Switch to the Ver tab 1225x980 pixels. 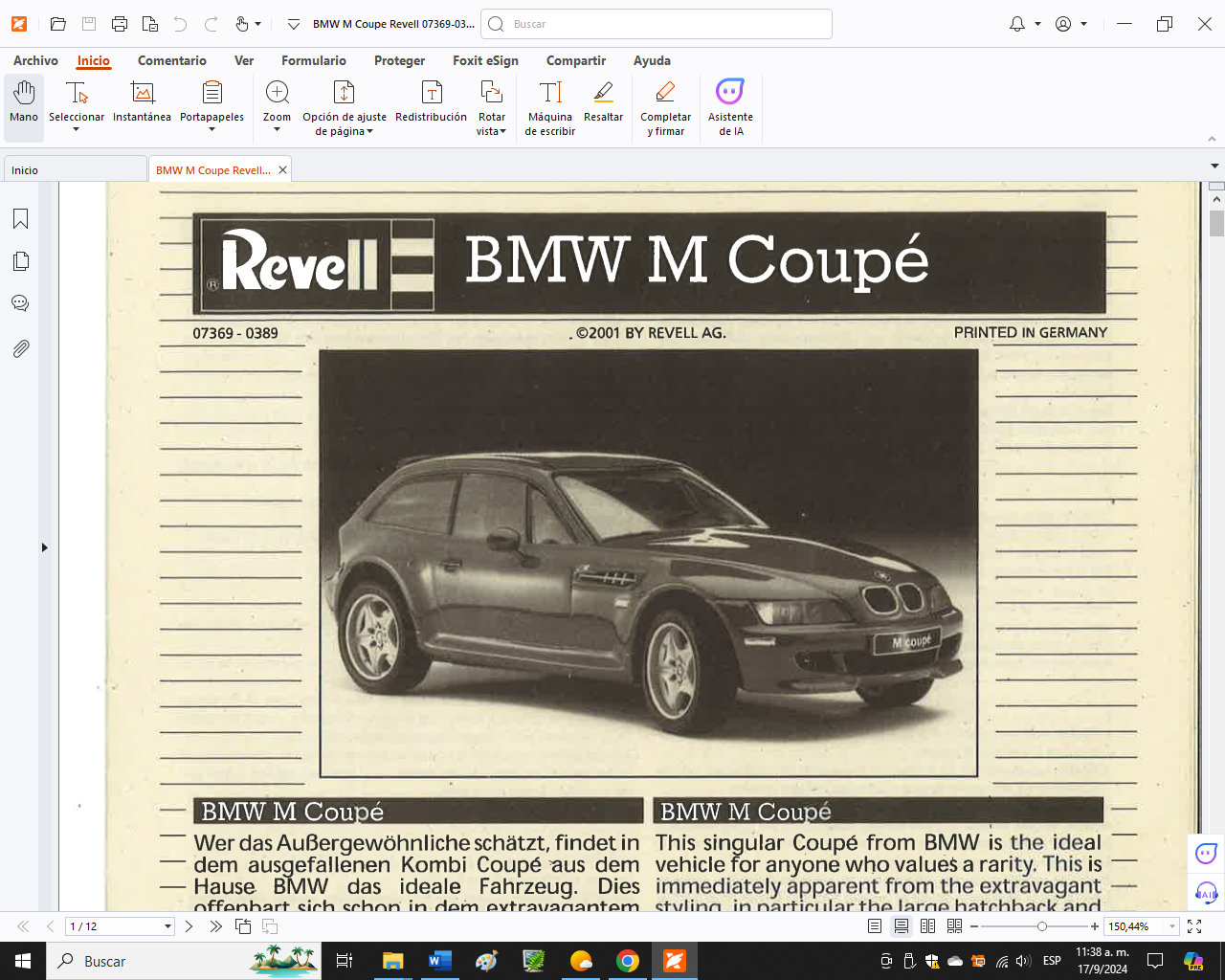244,60
